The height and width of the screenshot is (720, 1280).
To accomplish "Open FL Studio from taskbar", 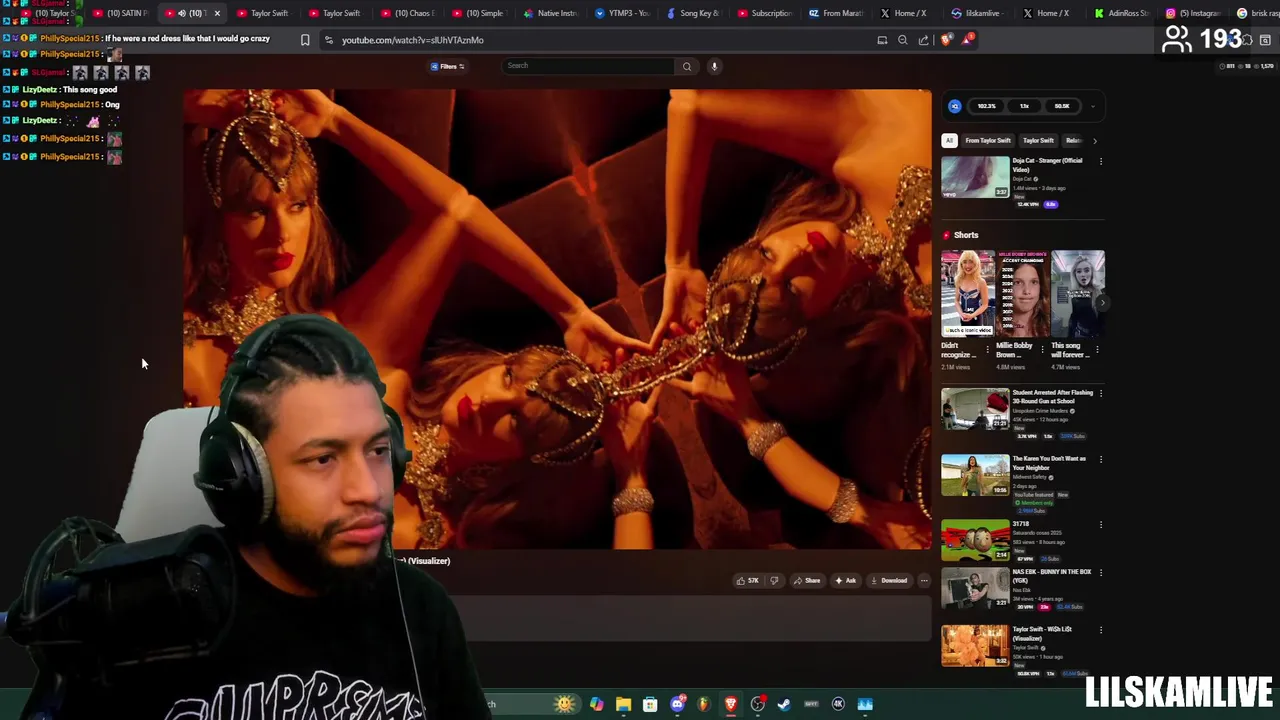I will 704,704.
